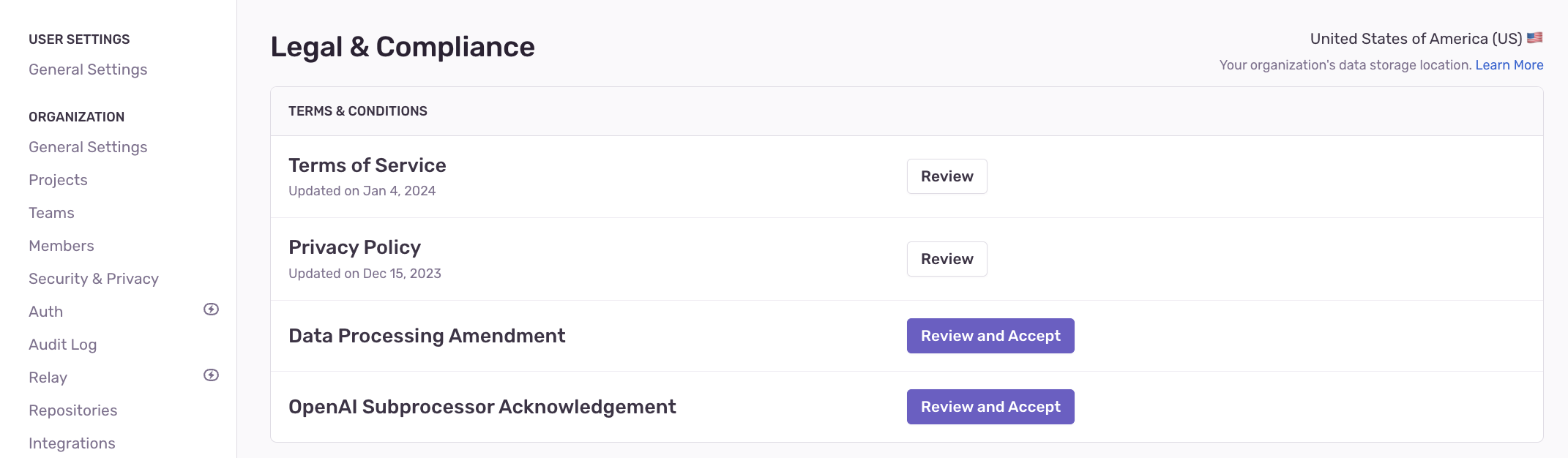This screenshot has height=458, width=1568.
Task: Navigate to the Integrations page
Action: pos(72,443)
